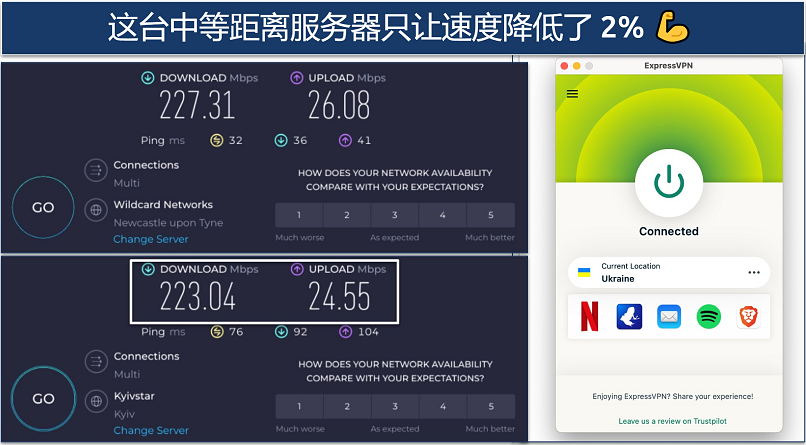Click the download icon above 227.31

[148, 78]
